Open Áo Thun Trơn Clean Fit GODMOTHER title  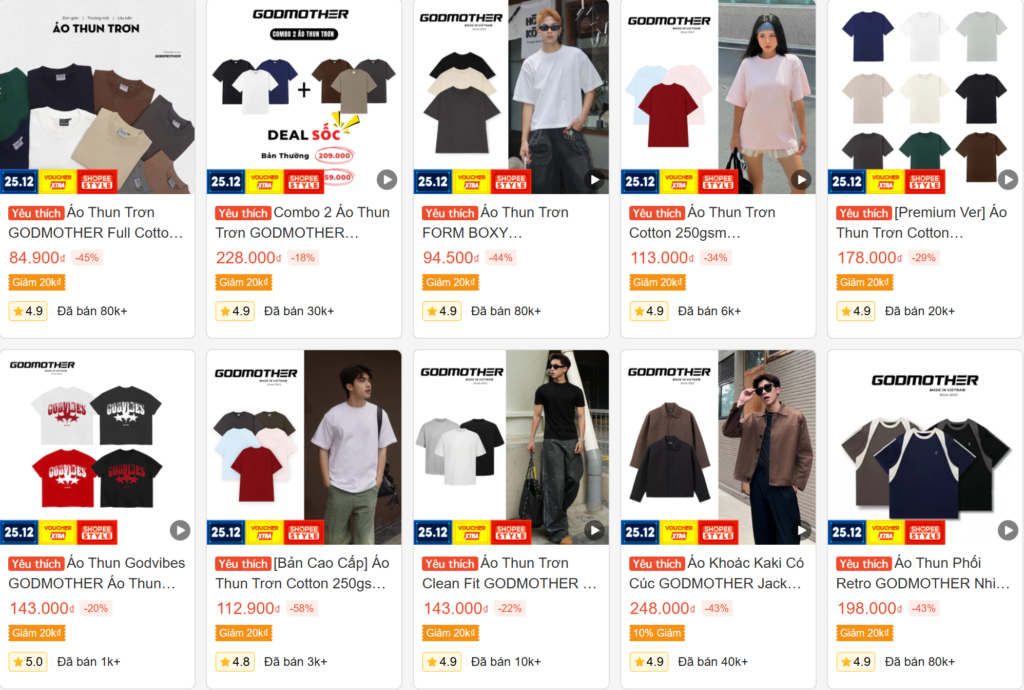(509, 573)
